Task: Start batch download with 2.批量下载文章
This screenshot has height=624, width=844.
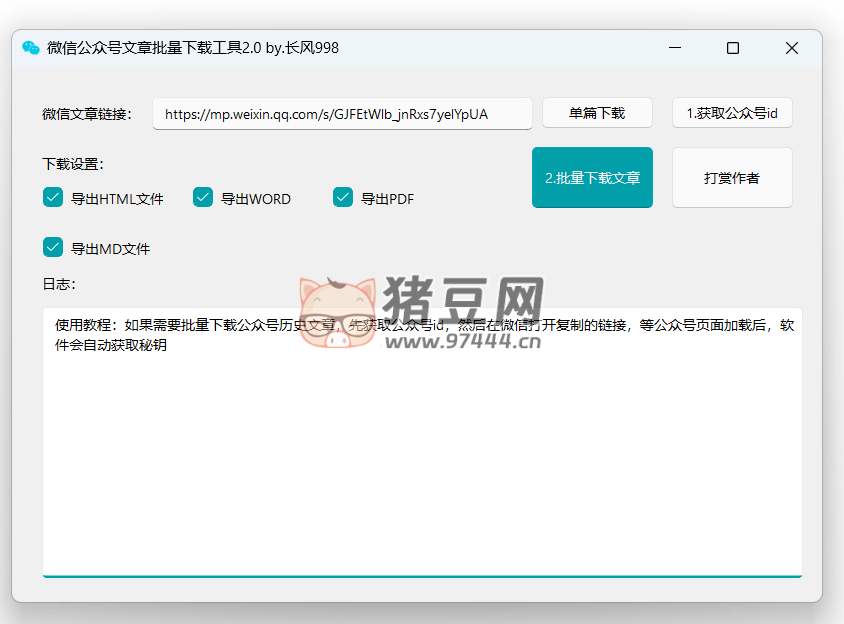Action: tap(592, 178)
